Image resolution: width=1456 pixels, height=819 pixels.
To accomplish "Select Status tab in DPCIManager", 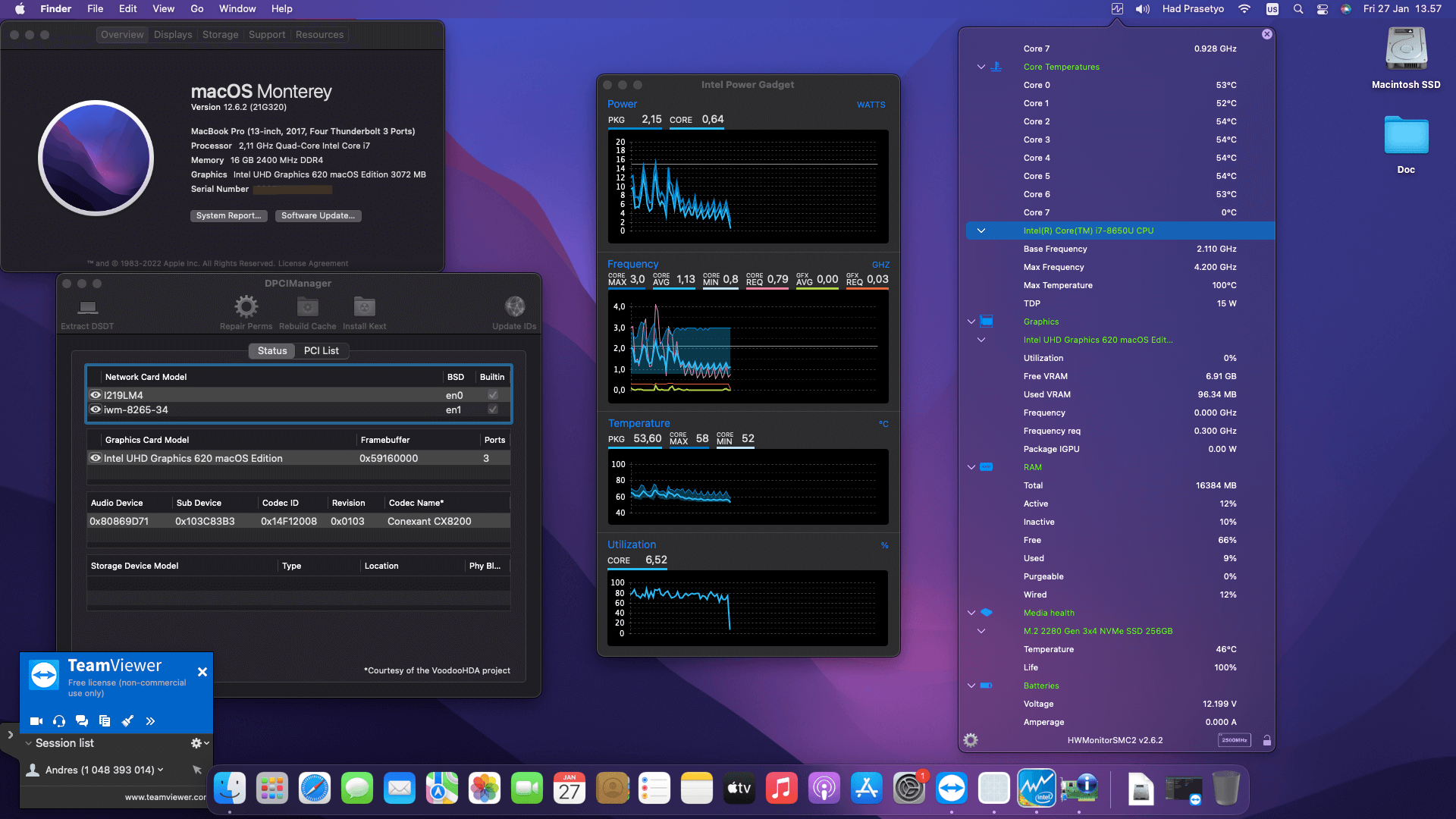I will [x=272, y=350].
